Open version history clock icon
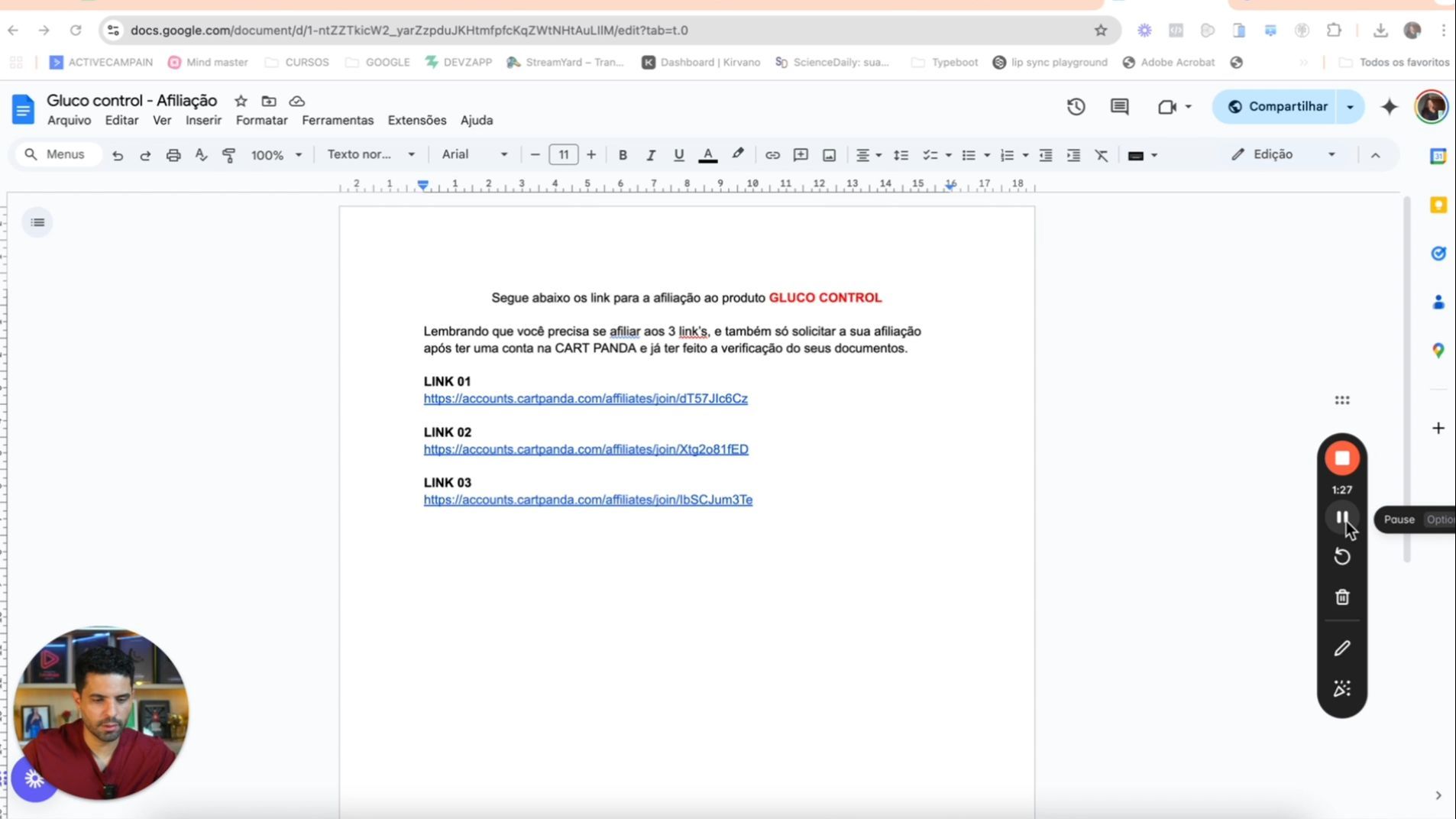 pos(1076,107)
